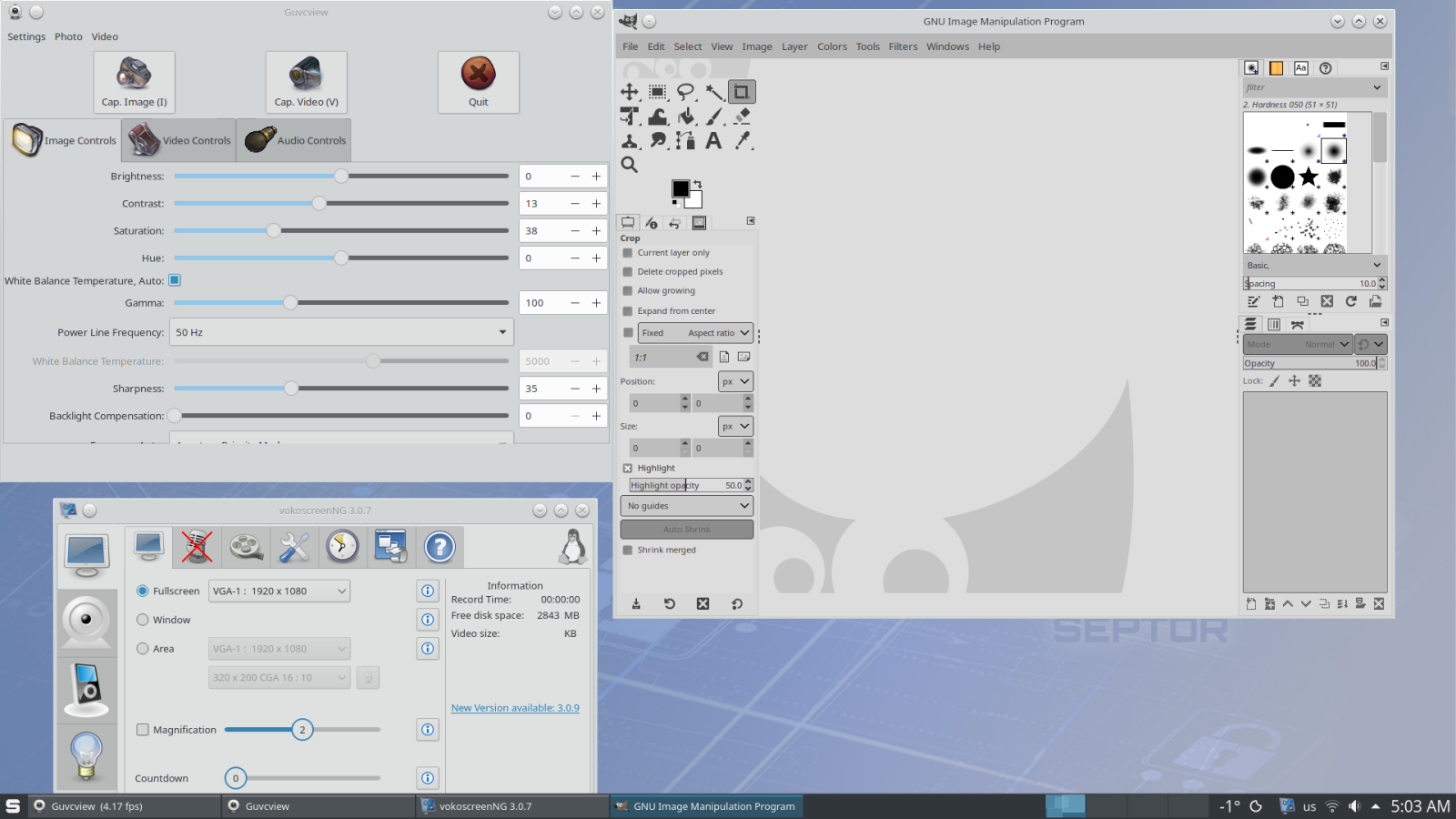Select the Color Picker eyedropper tool

point(743,141)
